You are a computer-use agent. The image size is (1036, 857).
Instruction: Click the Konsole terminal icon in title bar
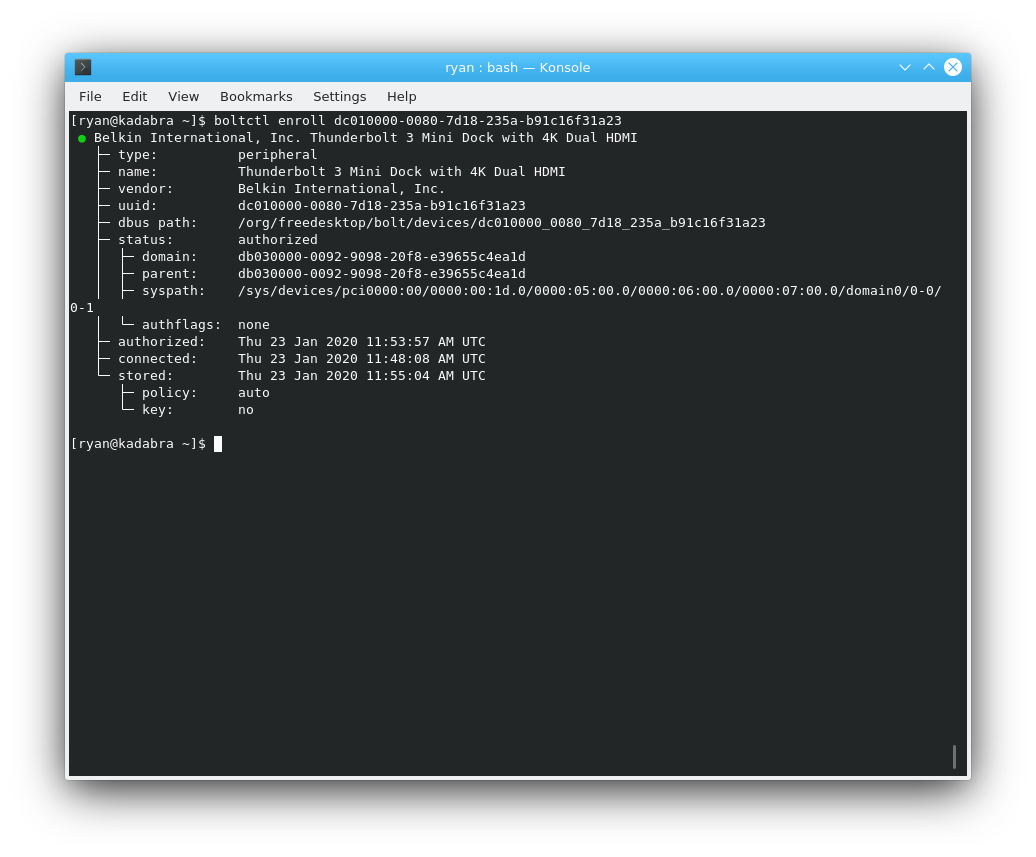[x=83, y=67]
